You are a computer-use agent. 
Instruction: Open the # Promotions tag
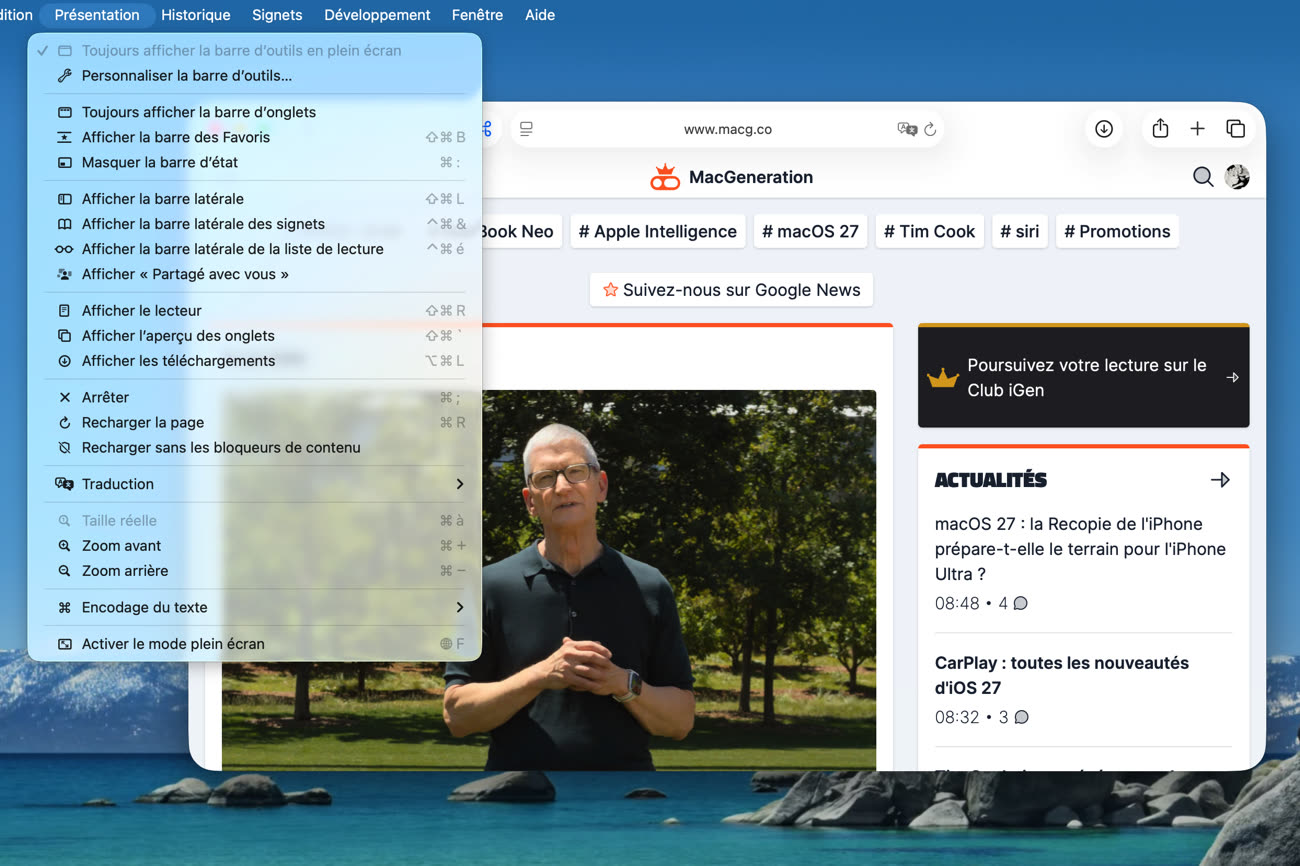(x=1117, y=231)
